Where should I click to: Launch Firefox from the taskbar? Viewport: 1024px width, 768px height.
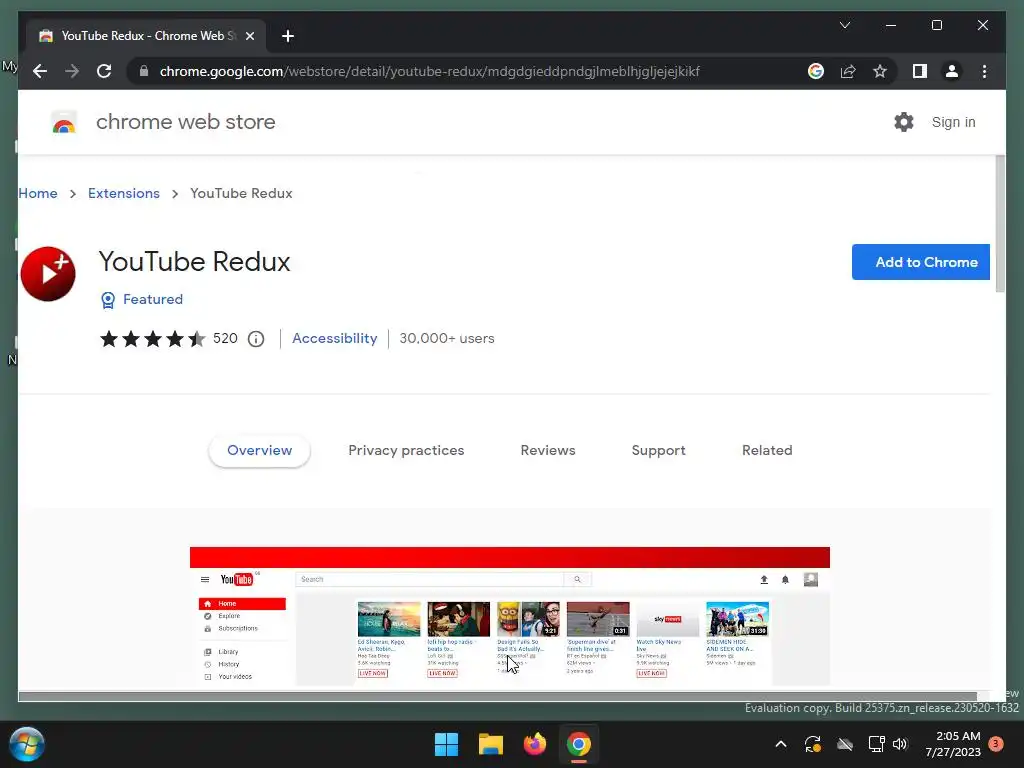coord(534,744)
